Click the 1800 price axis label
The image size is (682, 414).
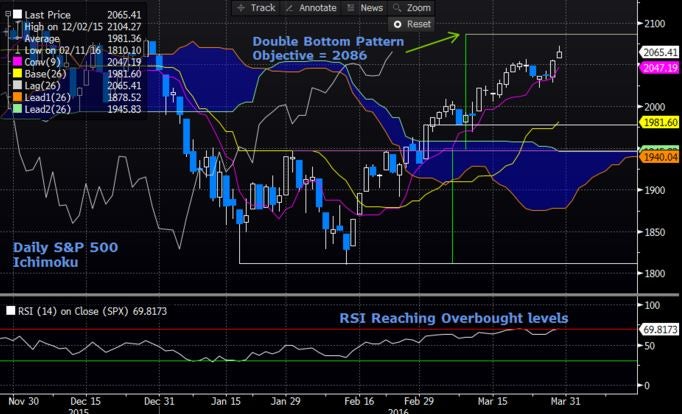pyautogui.click(x=654, y=274)
